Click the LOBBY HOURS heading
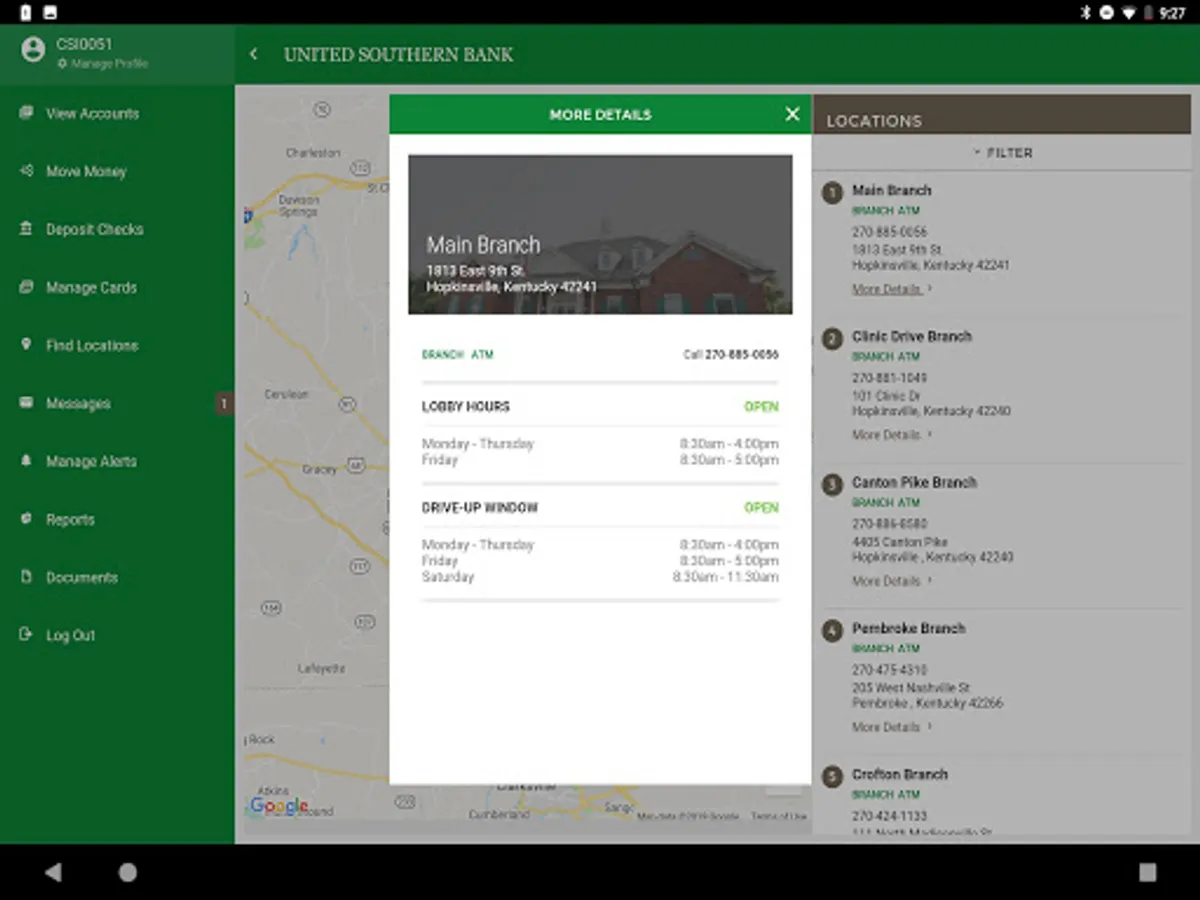 466,407
